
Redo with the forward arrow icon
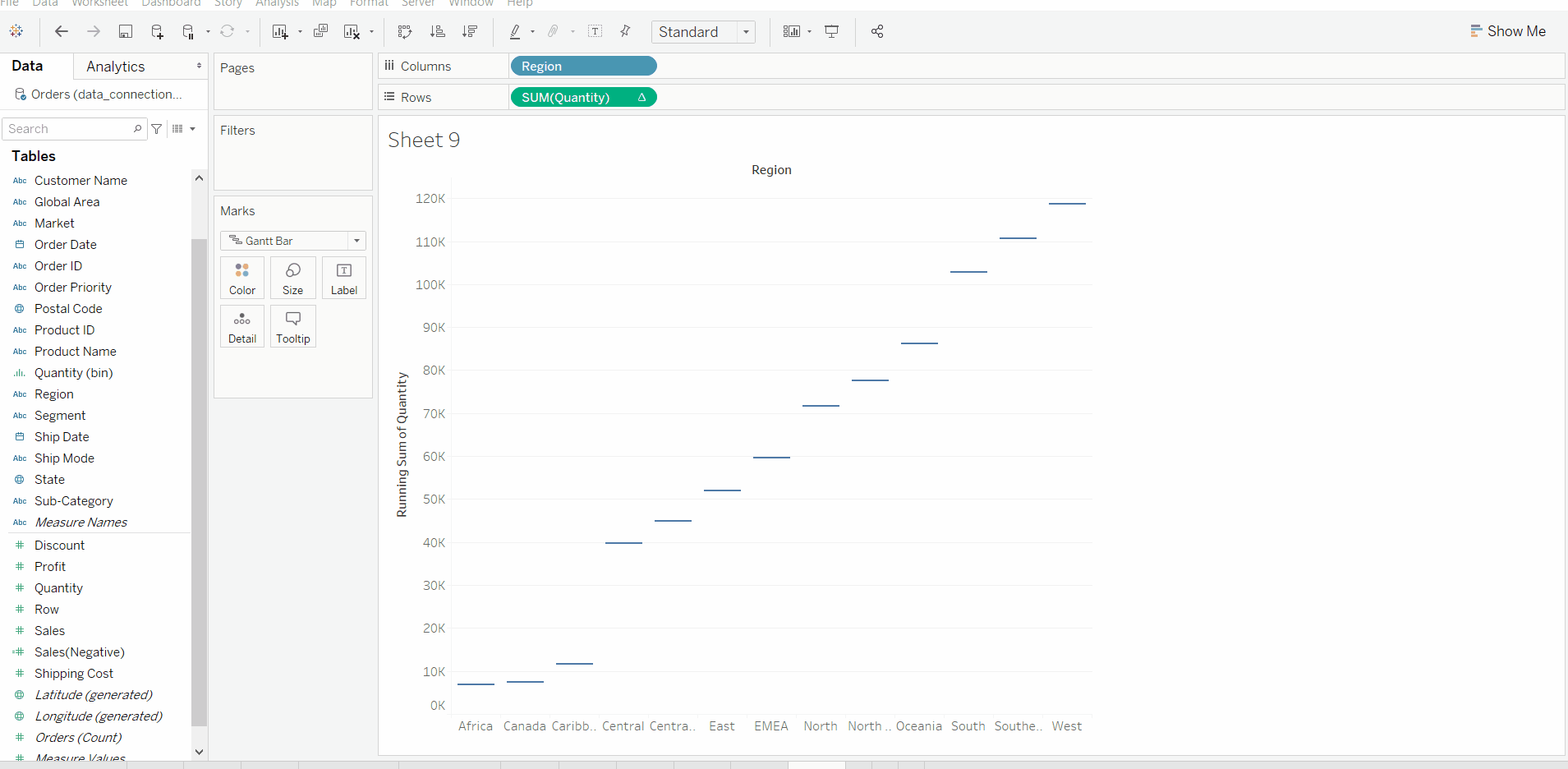pos(94,31)
